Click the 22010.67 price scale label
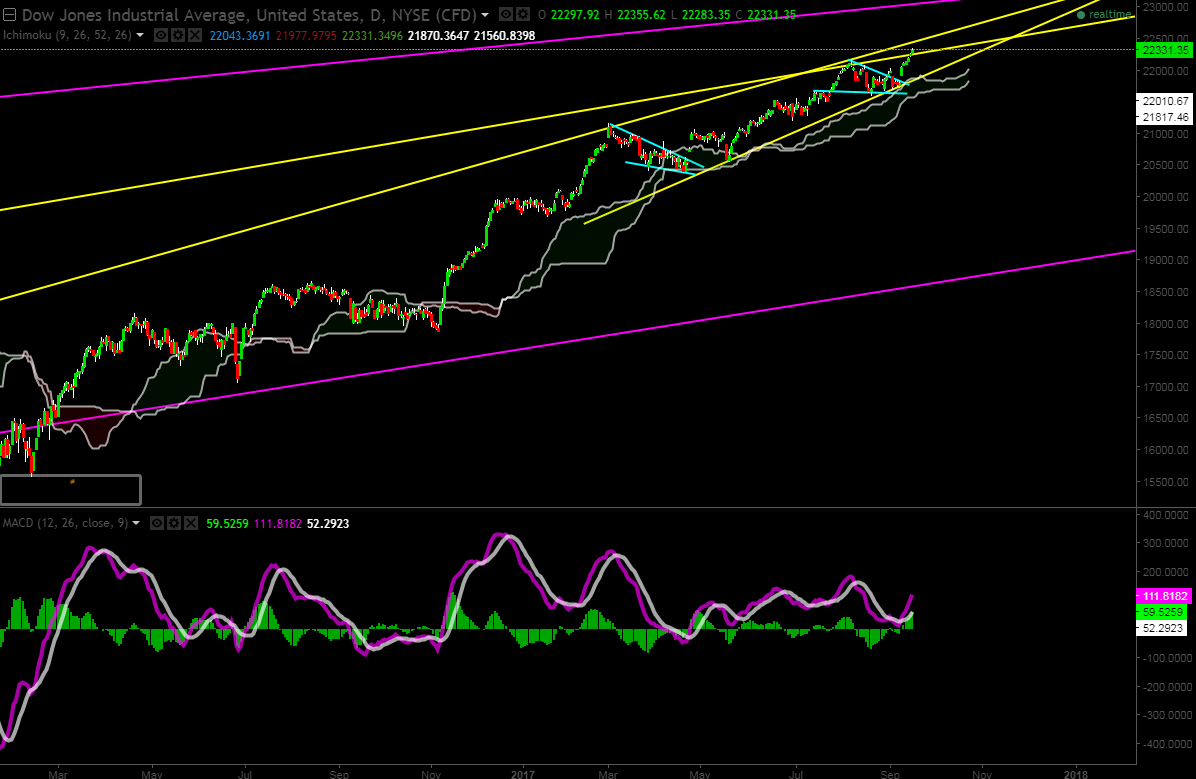Viewport: 1196px width, 779px height. [x=1162, y=101]
